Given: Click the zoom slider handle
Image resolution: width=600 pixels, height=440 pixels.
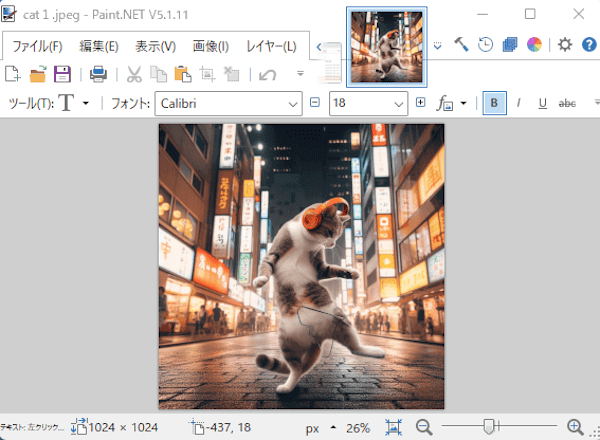Looking at the screenshot, I should coord(489,426).
